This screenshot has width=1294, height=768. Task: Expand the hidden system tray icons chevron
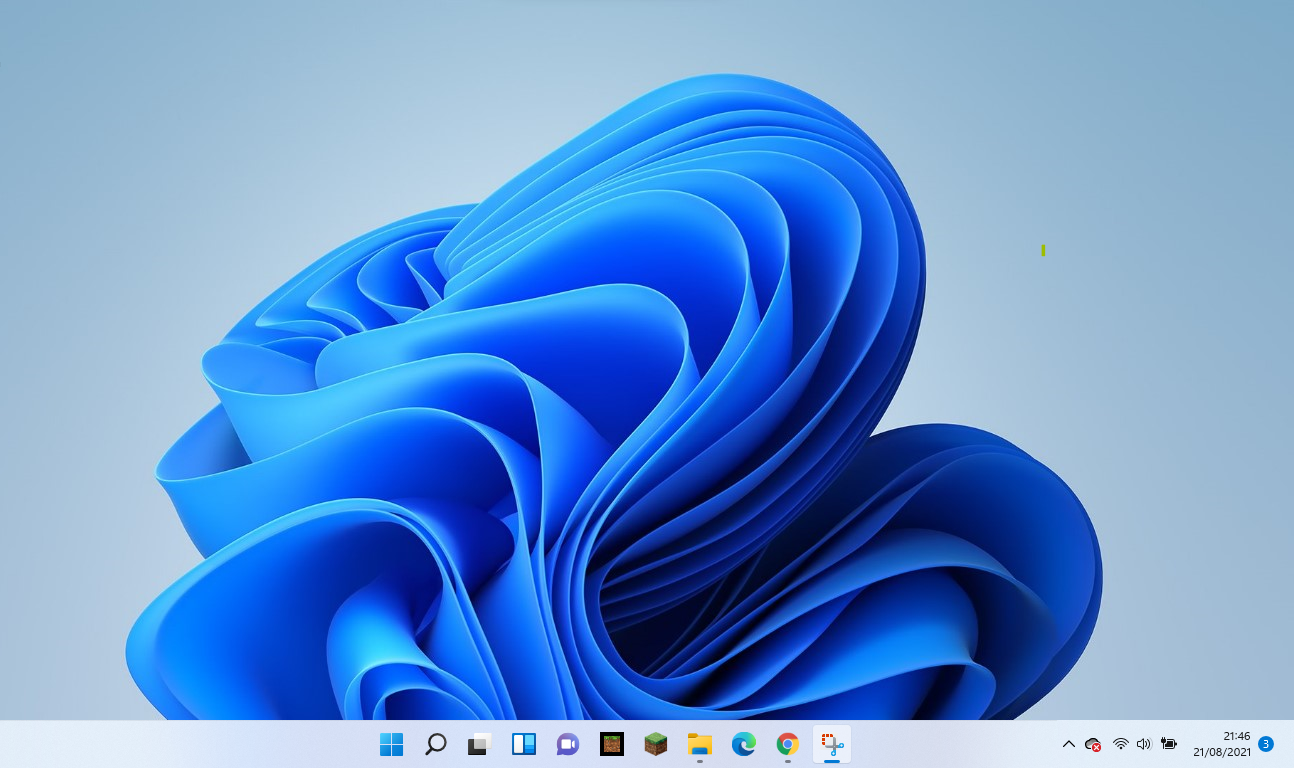point(1068,744)
